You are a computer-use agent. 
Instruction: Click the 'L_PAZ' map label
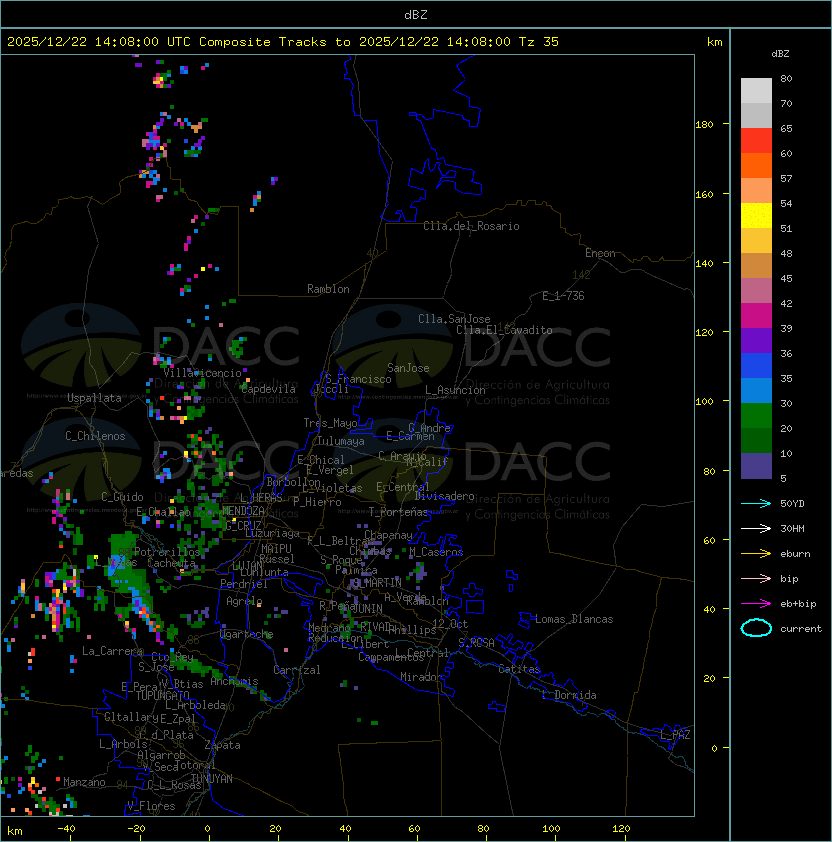coord(675,735)
